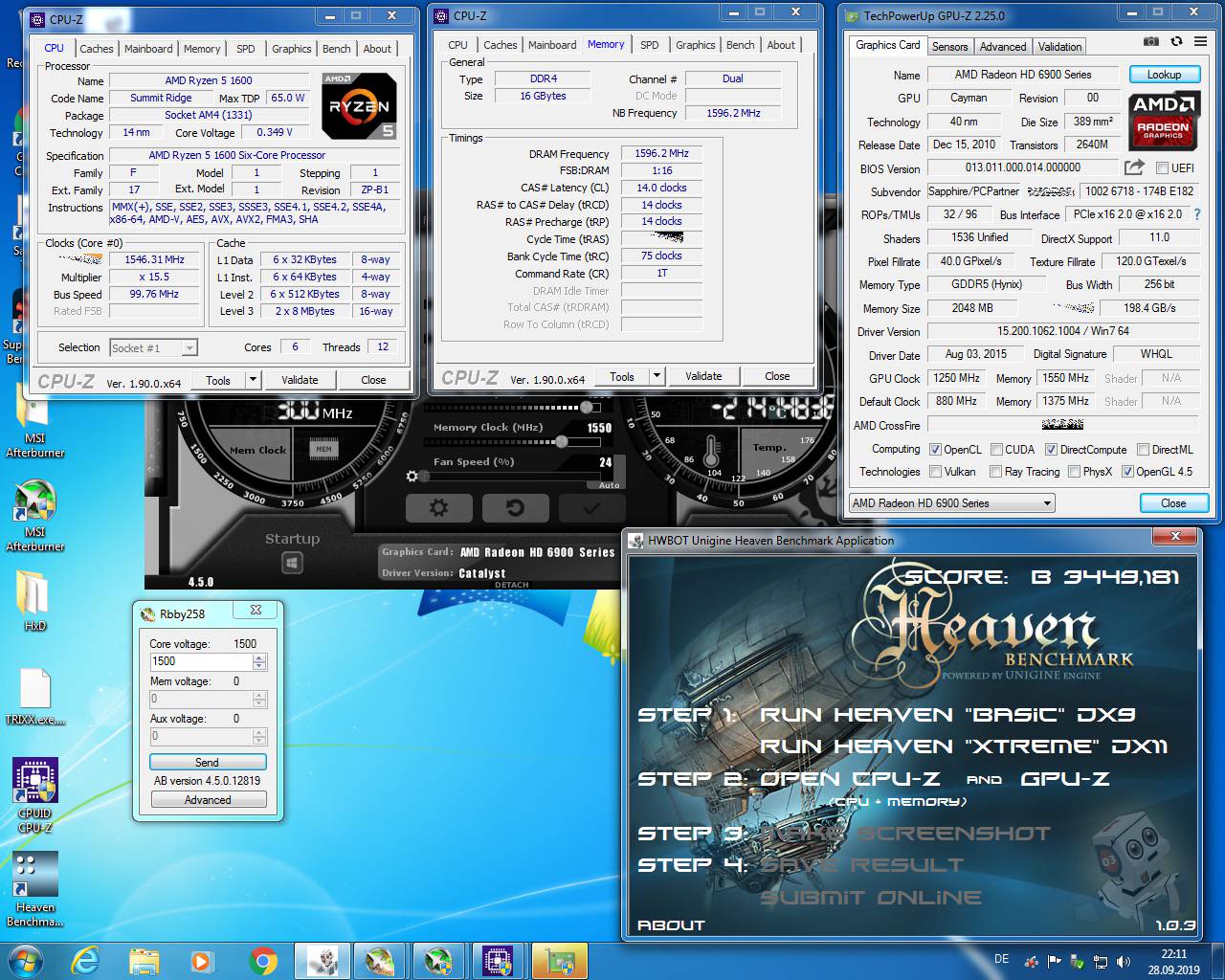Click Close button in GPU-Z window
Image resolution: width=1225 pixels, height=980 pixels.
(1173, 502)
